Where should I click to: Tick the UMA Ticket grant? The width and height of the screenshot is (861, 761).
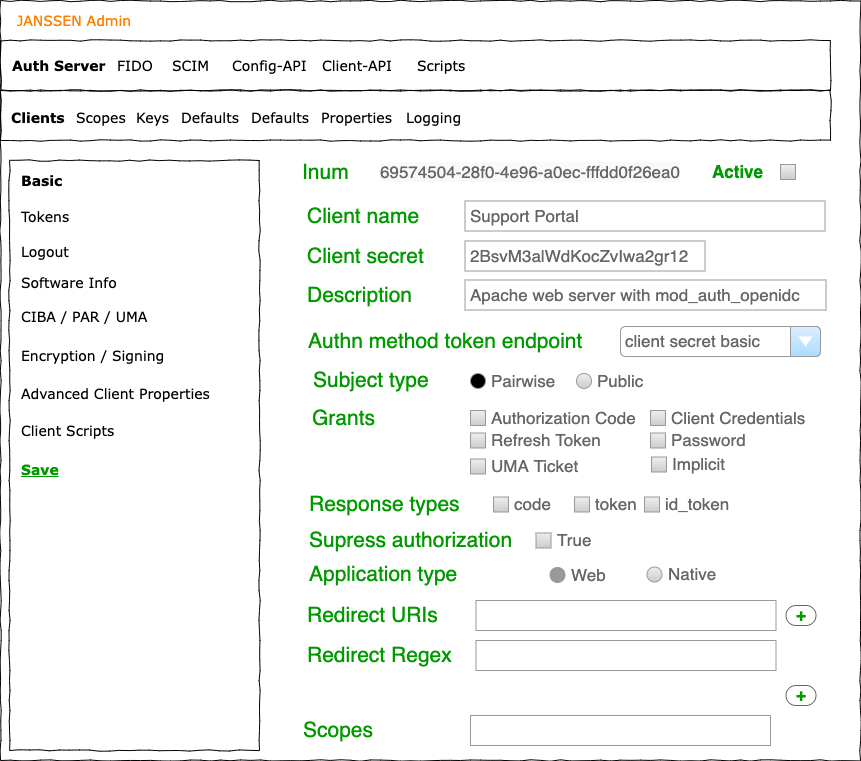coord(478,467)
